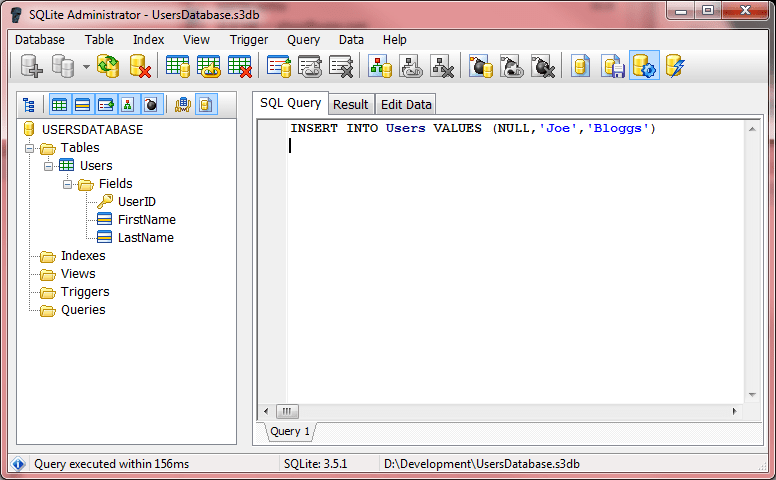Click the Create view icon
776x480 pixels.
click(x=380, y=66)
